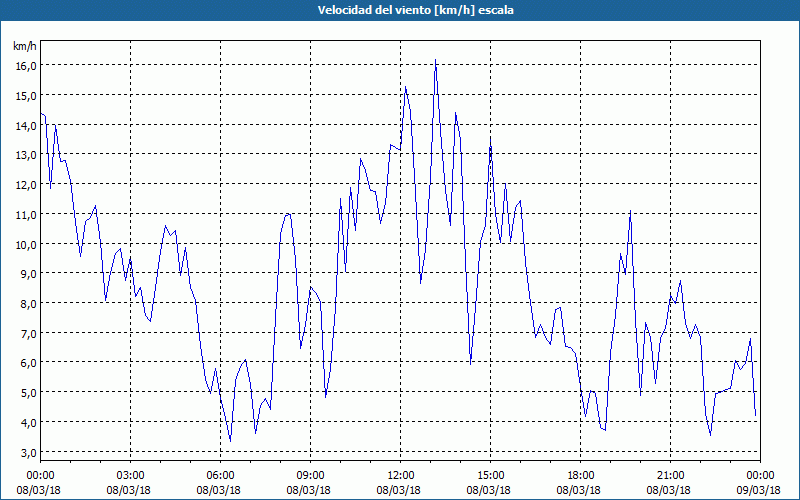Image resolution: width=800 pixels, height=500 pixels.
Task: Click the 8,0 y-axis value
Action: (x=28, y=304)
